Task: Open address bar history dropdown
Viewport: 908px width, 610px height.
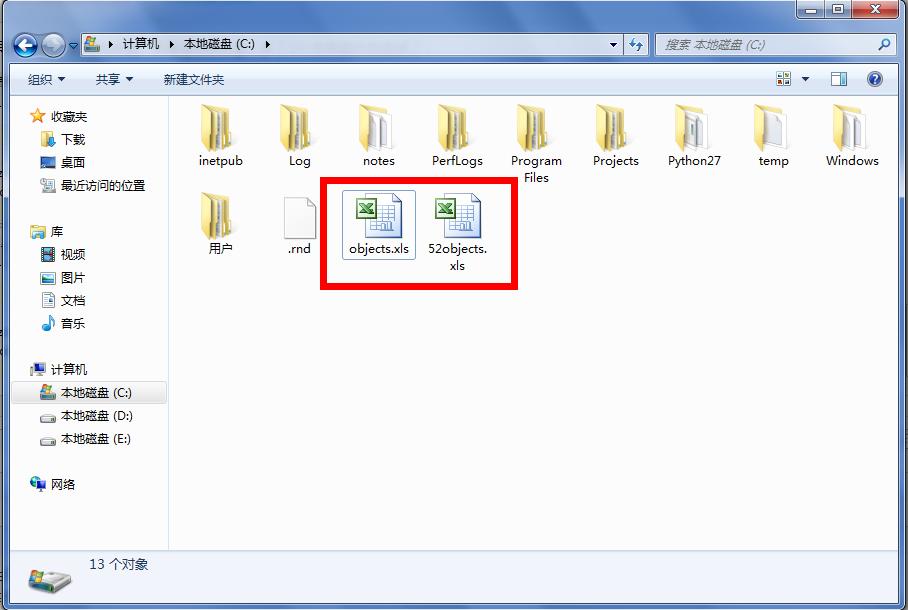Action: click(x=613, y=45)
